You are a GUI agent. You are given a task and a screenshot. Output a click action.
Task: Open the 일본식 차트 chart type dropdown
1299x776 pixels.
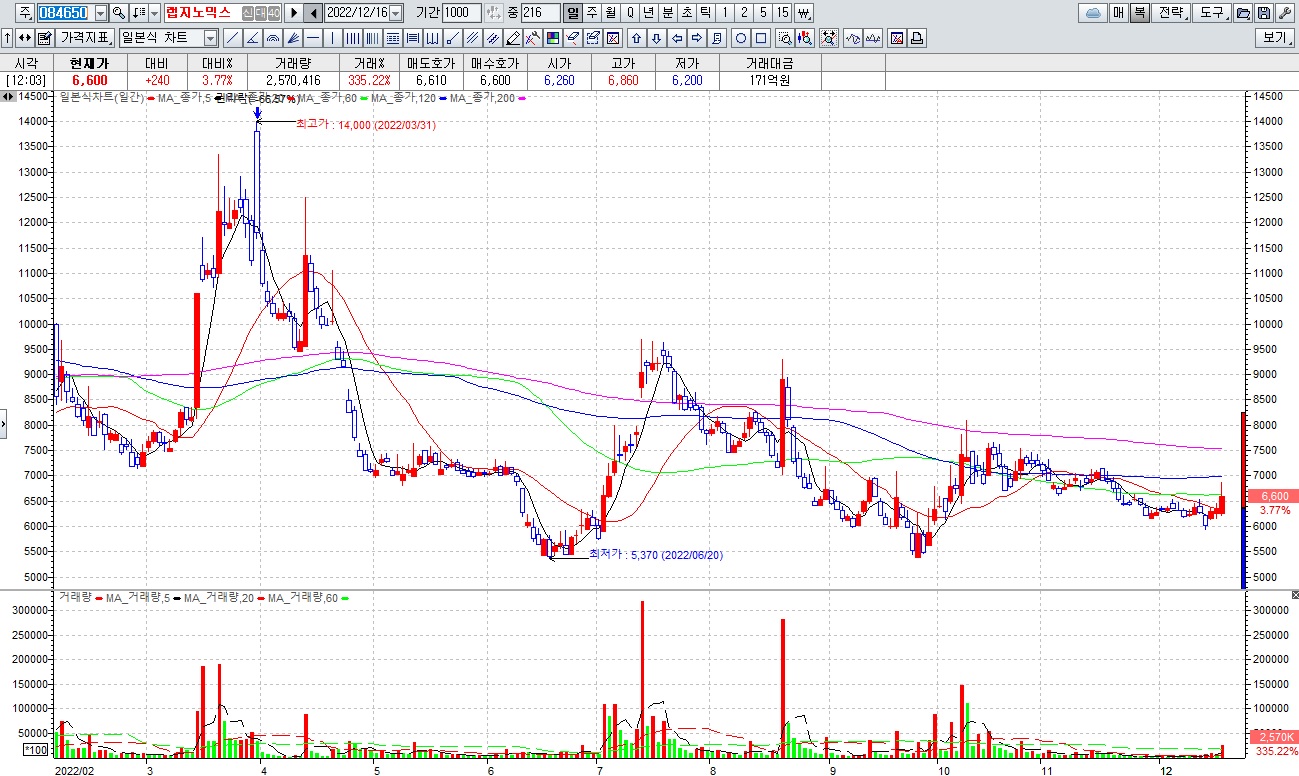[x=211, y=38]
